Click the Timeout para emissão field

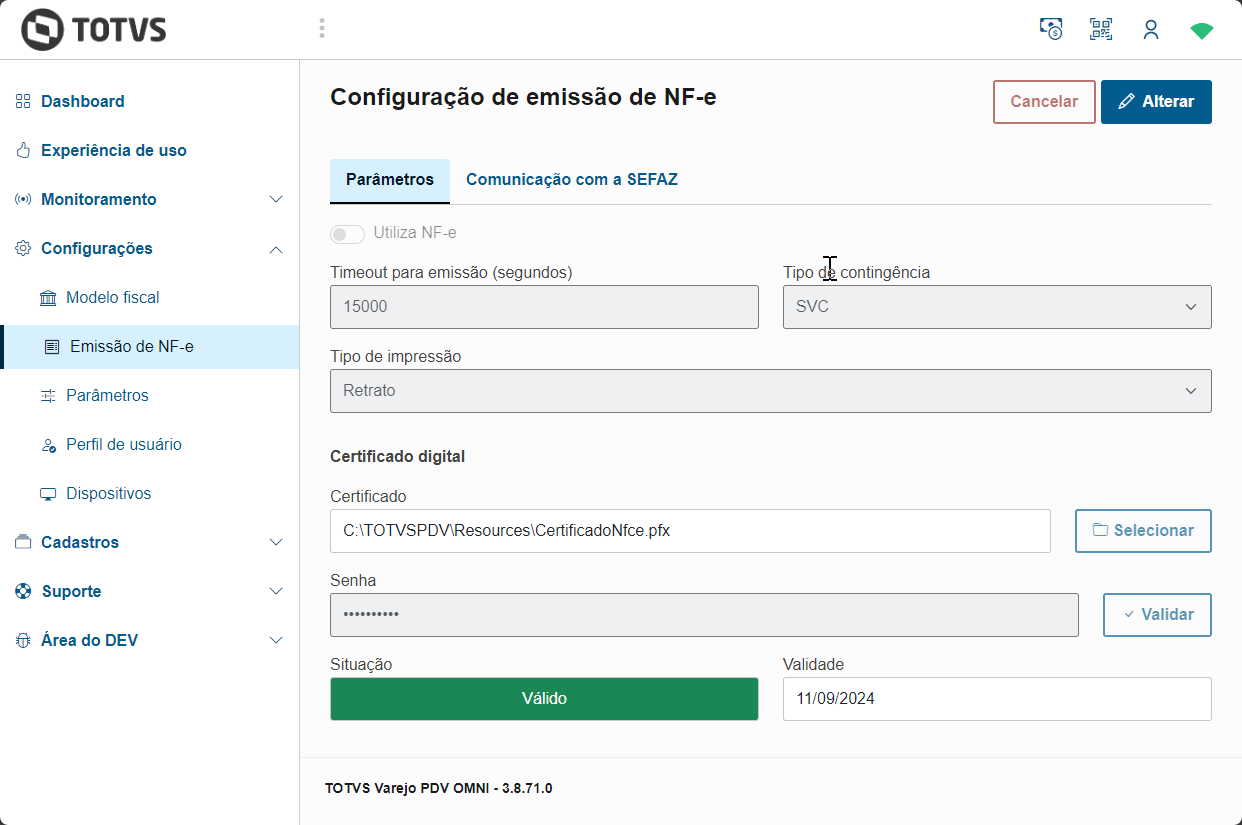[544, 307]
